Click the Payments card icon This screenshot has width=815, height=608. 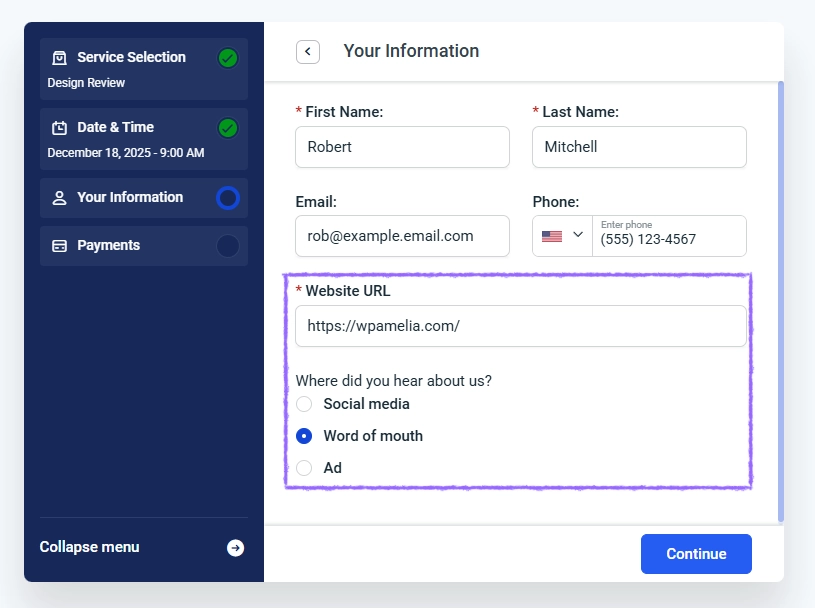[x=59, y=246]
